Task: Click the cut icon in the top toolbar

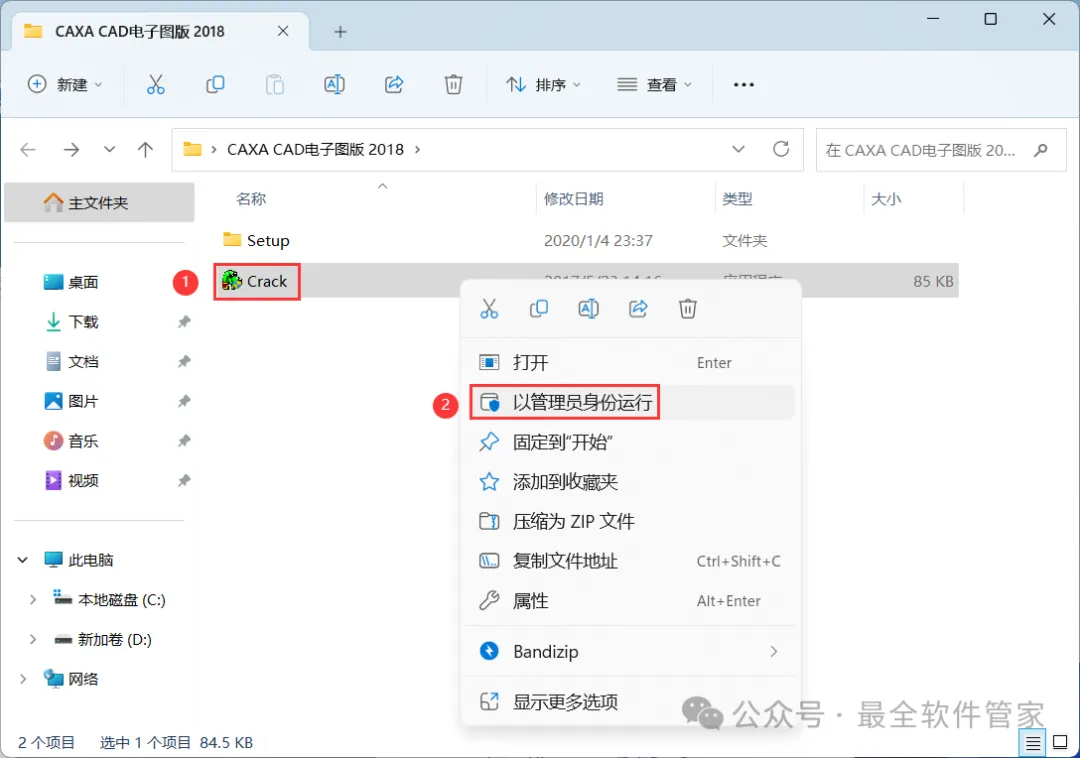Action: tap(156, 85)
